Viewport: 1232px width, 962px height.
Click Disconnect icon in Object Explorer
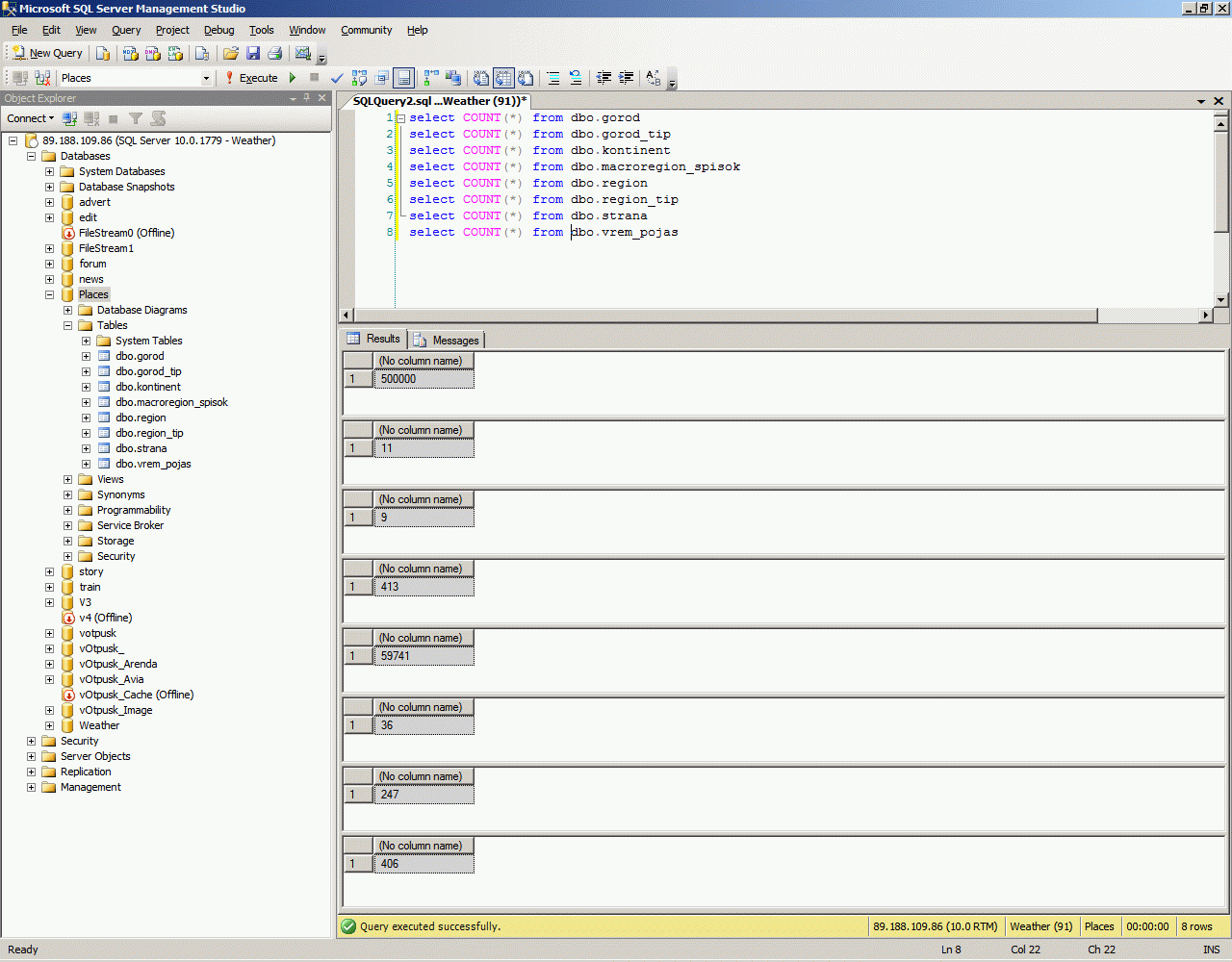91,118
